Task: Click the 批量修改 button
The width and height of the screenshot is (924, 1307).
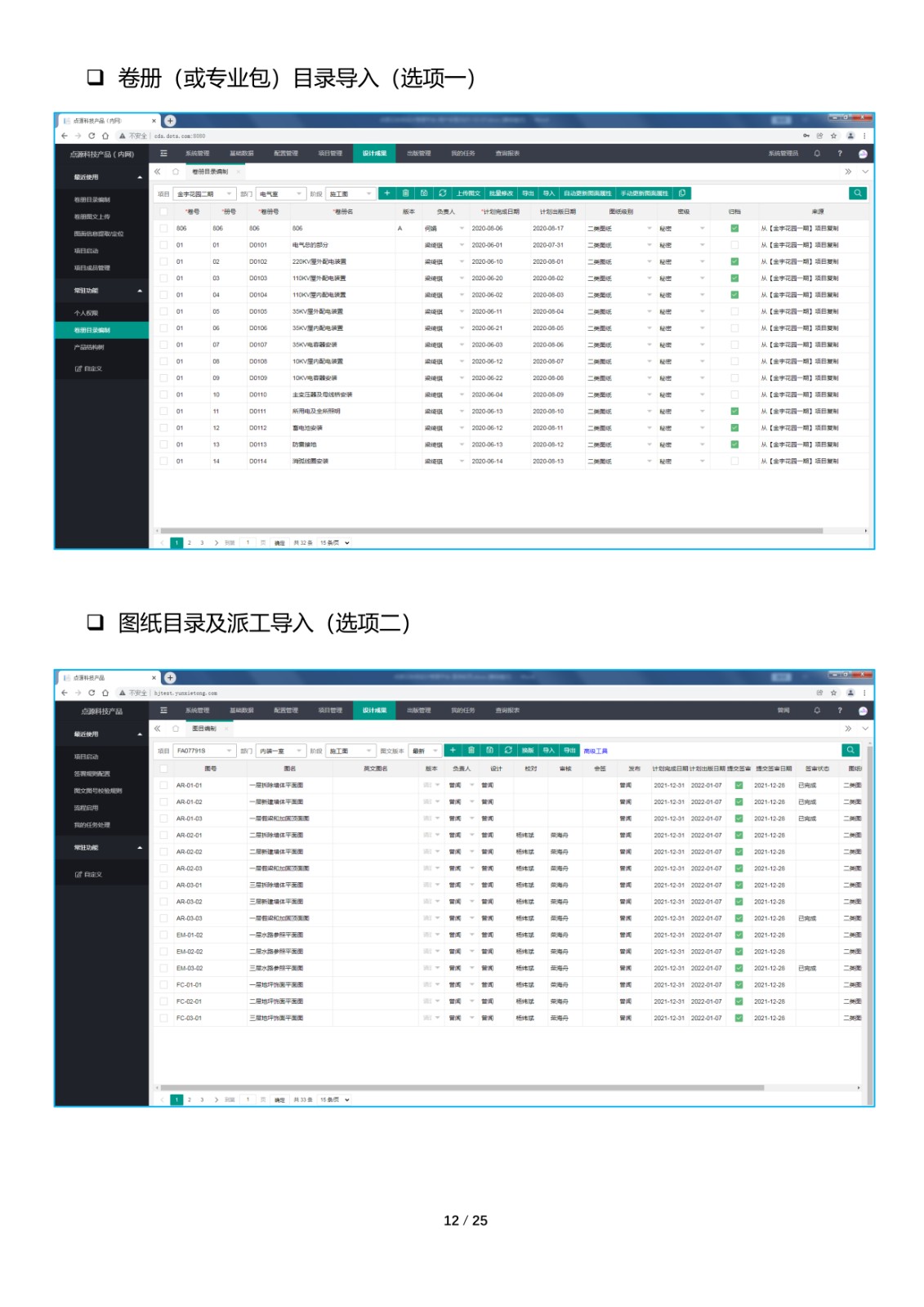Action: click(x=501, y=194)
